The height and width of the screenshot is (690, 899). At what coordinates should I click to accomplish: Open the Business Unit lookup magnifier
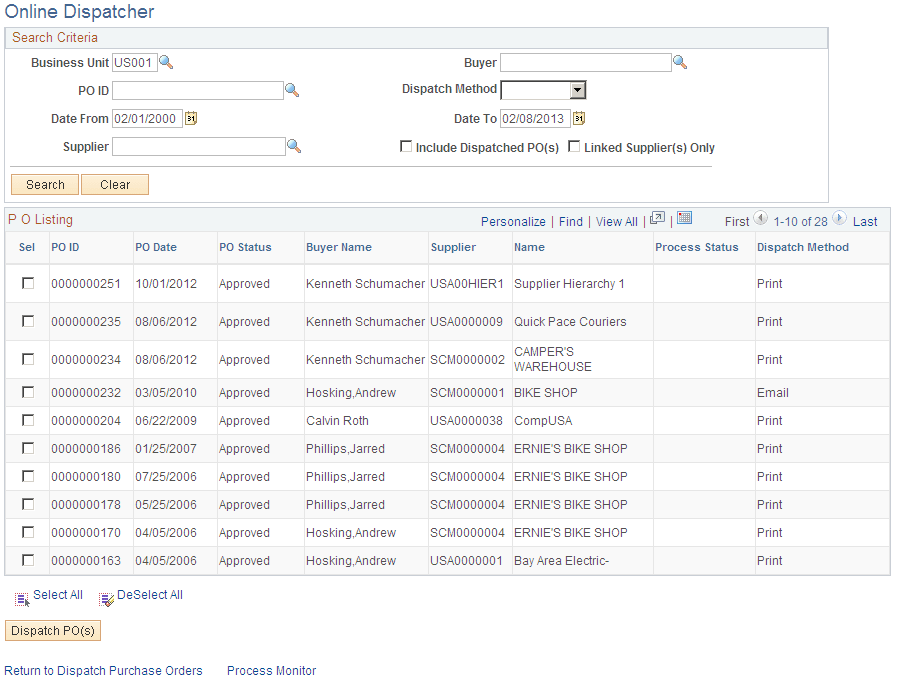click(166, 62)
